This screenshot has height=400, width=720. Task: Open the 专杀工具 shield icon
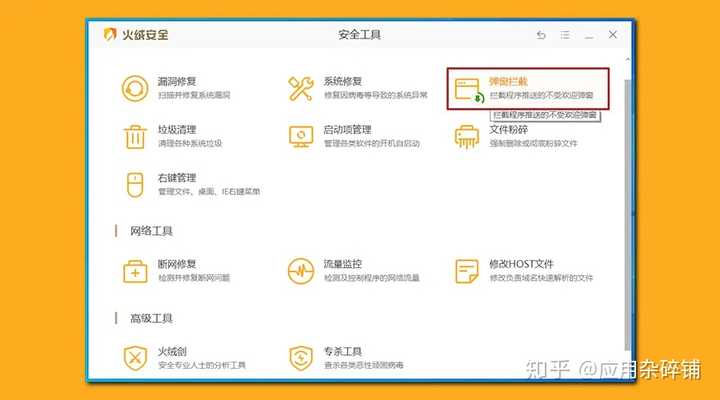[x=301, y=358]
